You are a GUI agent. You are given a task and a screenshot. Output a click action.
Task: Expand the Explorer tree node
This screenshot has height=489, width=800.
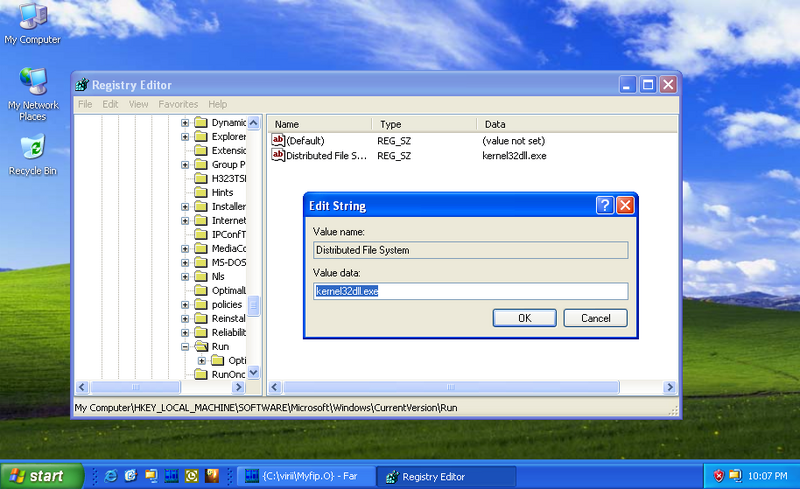point(185,136)
